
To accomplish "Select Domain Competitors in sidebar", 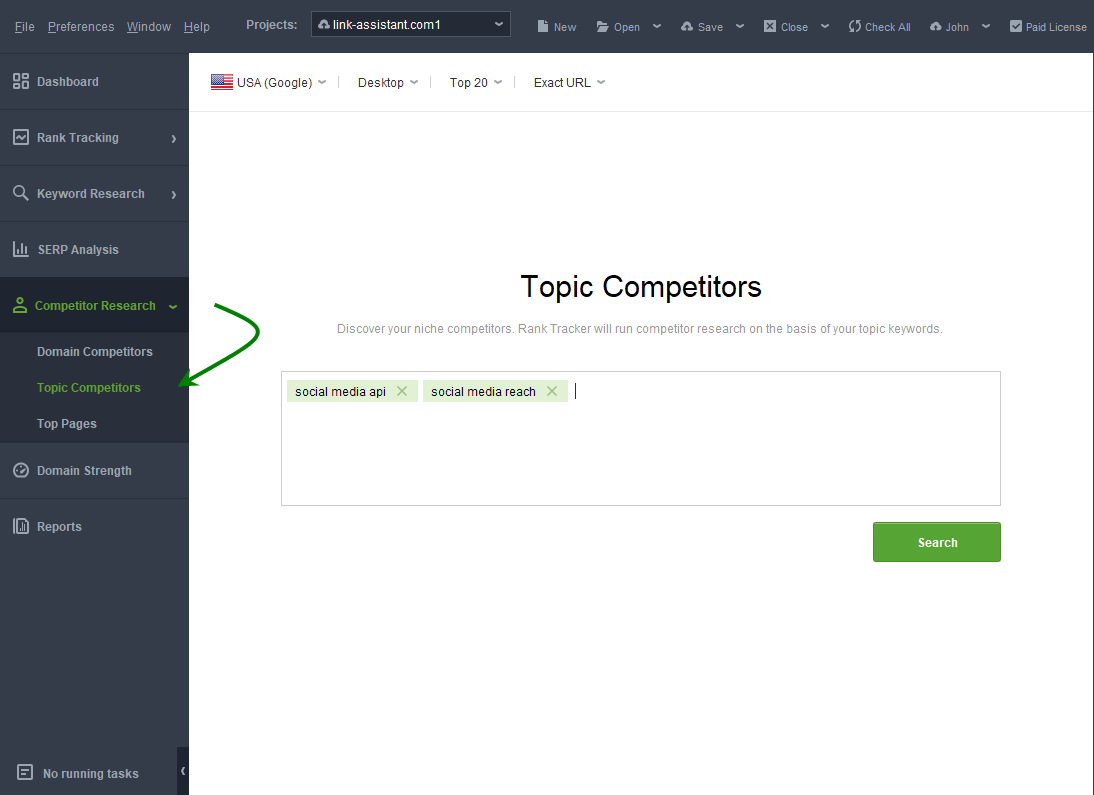I will pos(95,352).
